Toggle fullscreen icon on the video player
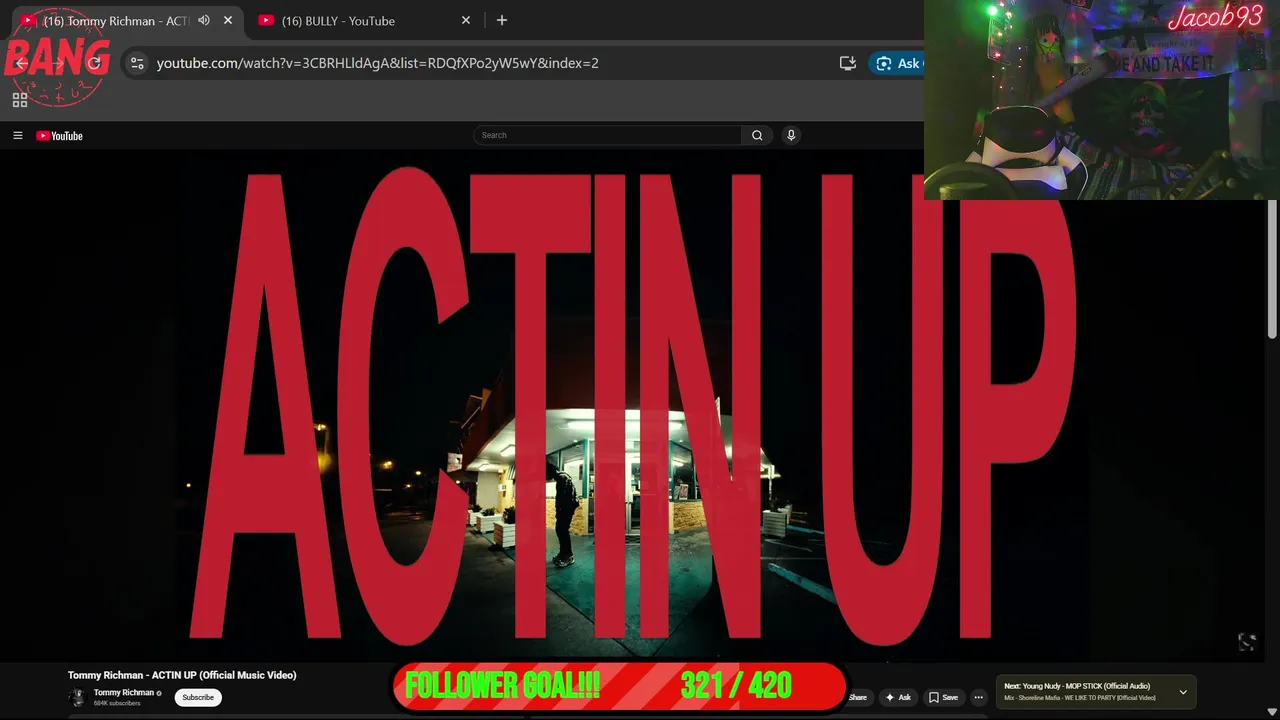This screenshot has width=1280, height=720. point(1247,642)
